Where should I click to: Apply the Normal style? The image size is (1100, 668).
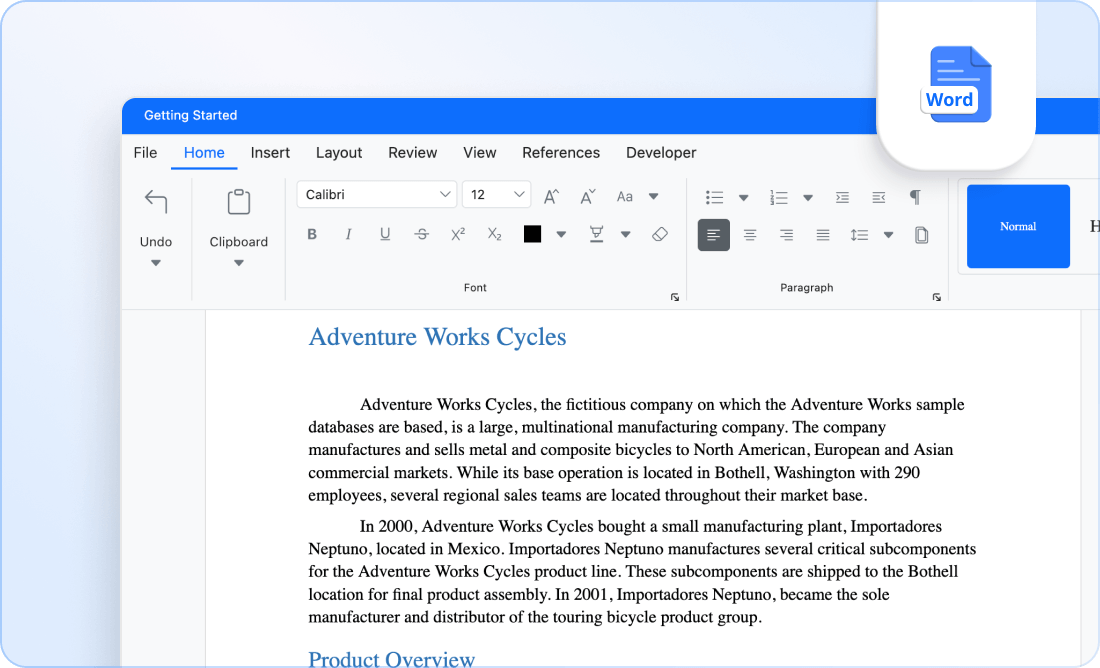(1018, 226)
